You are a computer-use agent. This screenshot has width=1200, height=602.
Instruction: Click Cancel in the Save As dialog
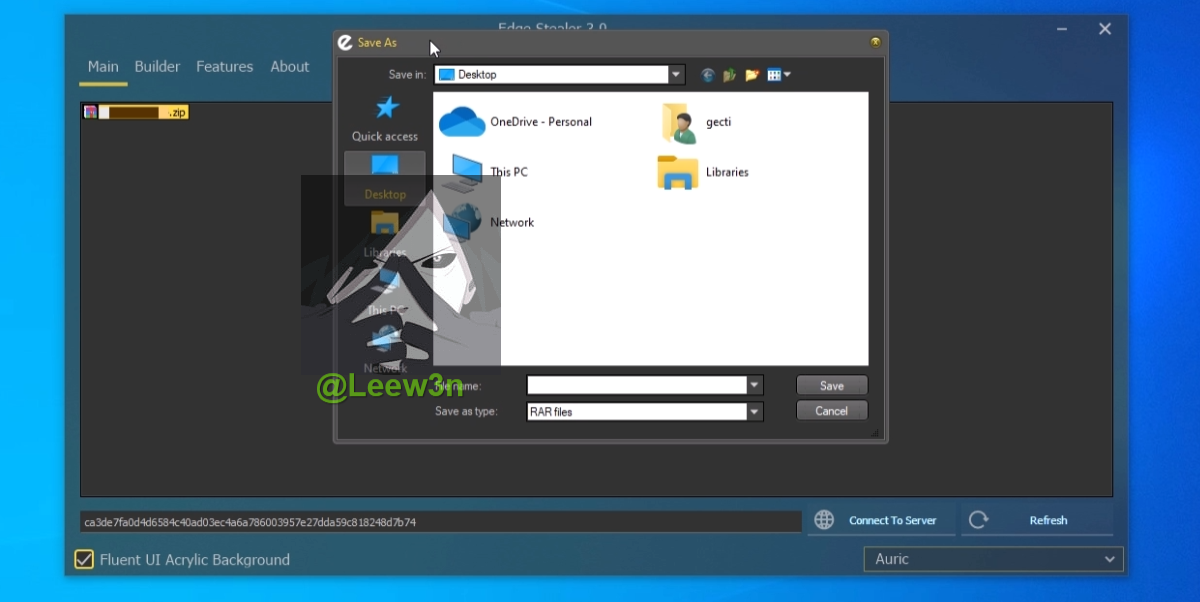[831, 411]
